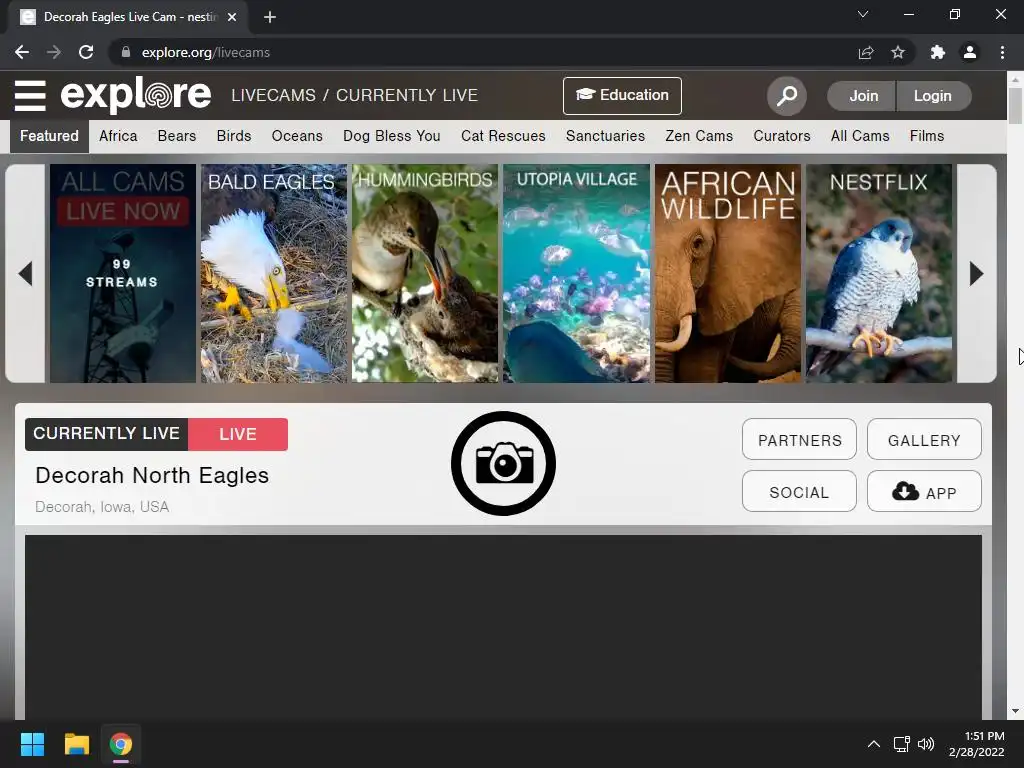Show All Cams category
Screen dimensions: 1024x768
860,136
